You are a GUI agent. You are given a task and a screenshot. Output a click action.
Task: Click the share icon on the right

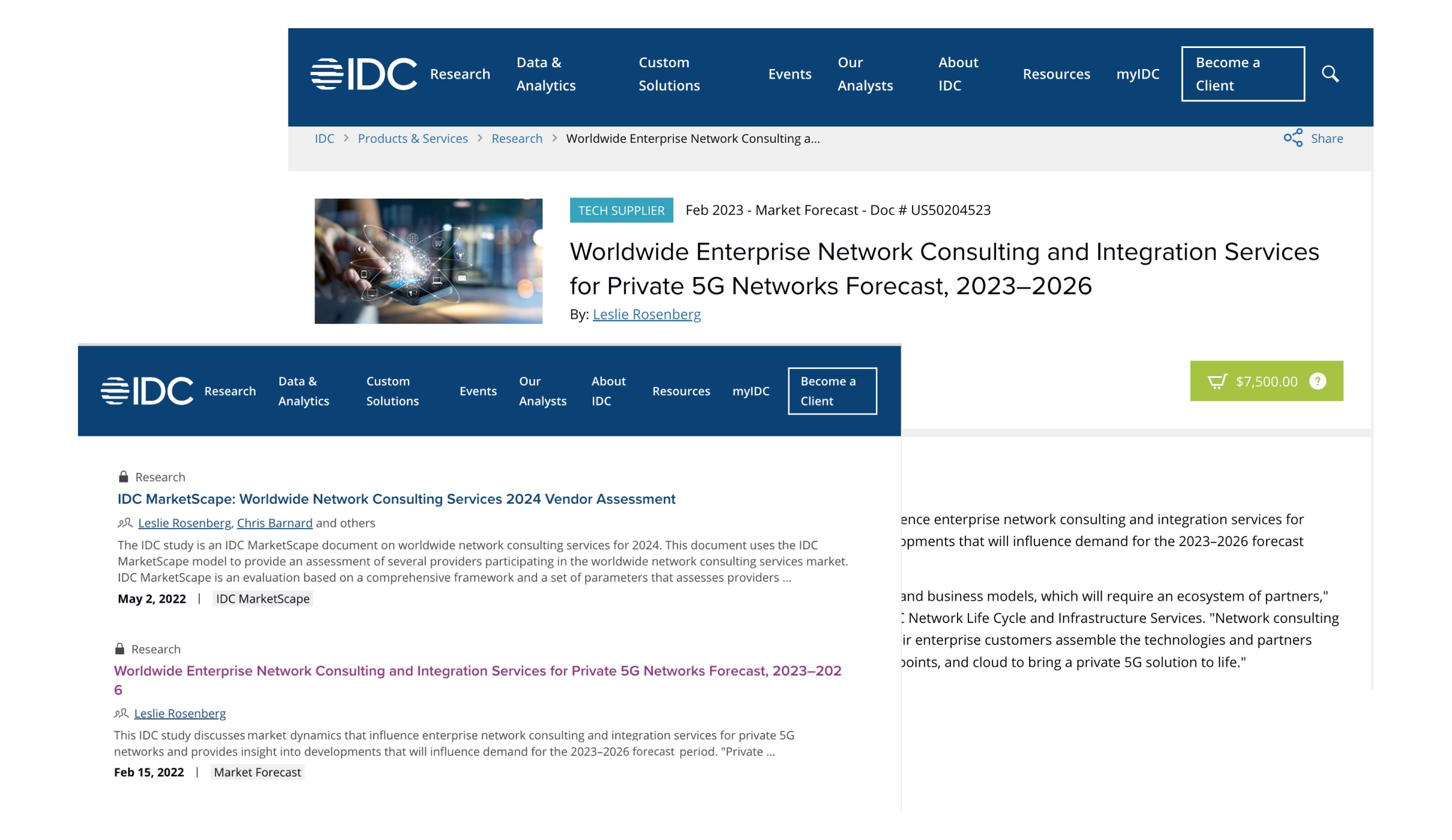[1293, 138]
